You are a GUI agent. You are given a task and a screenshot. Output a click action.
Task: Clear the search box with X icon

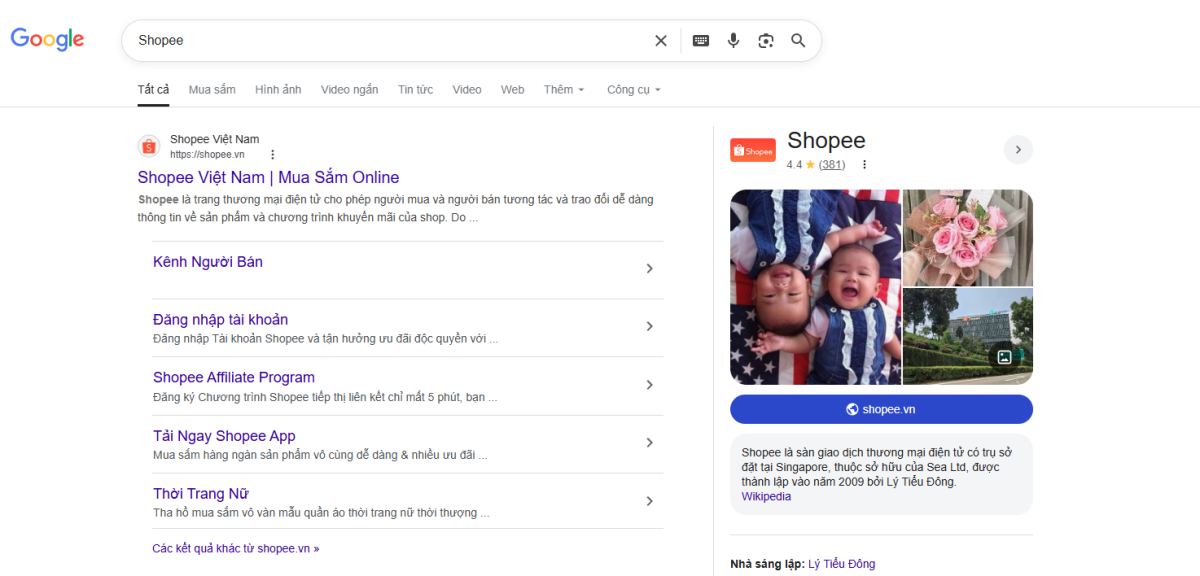660,41
